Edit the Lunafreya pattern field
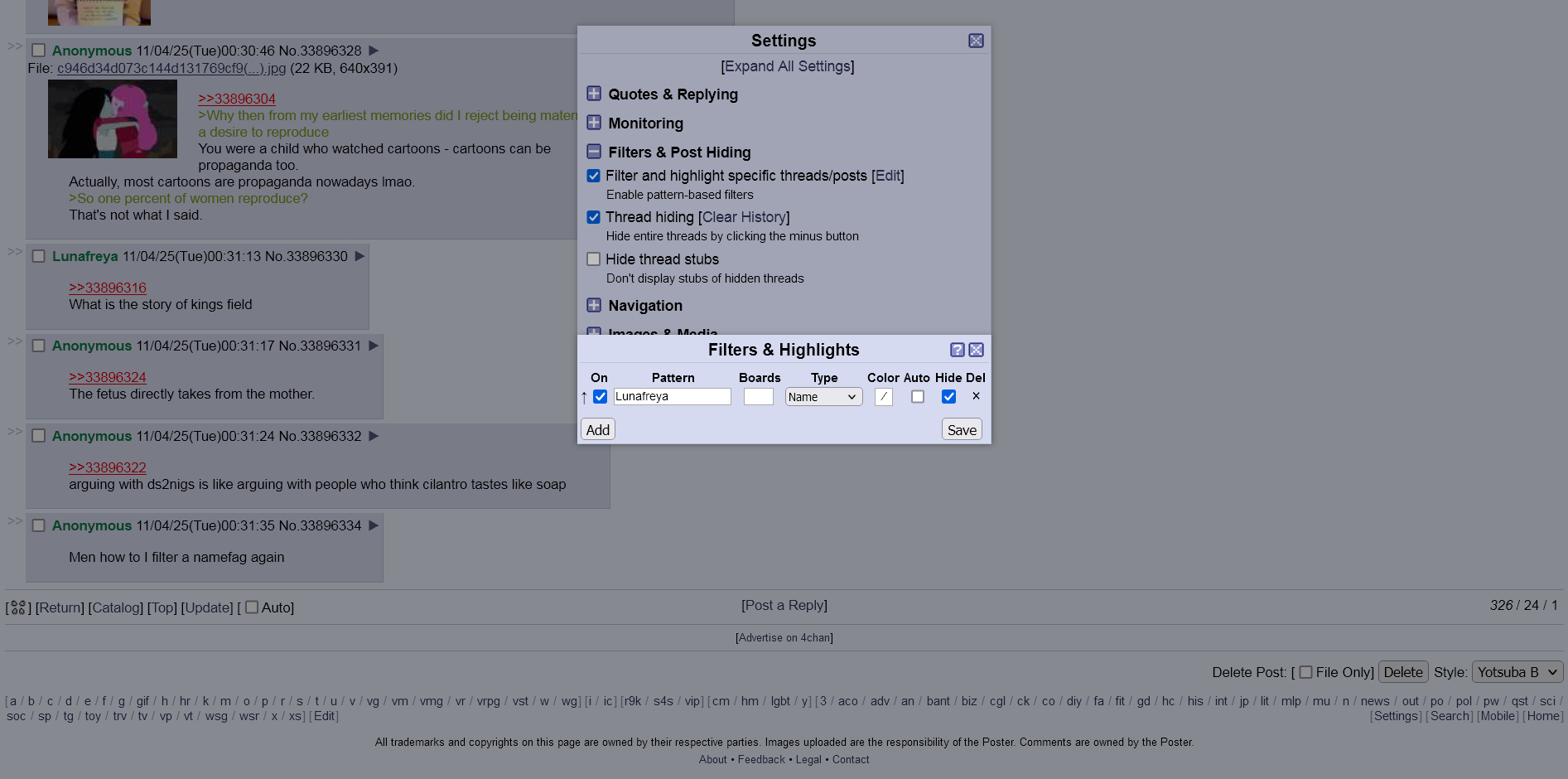This screenshot has width=1568, height=779. point(673,397)
